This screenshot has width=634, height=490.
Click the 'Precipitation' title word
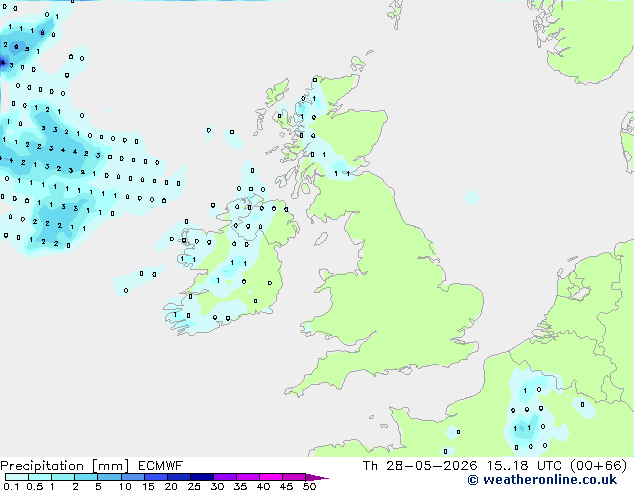42,466
